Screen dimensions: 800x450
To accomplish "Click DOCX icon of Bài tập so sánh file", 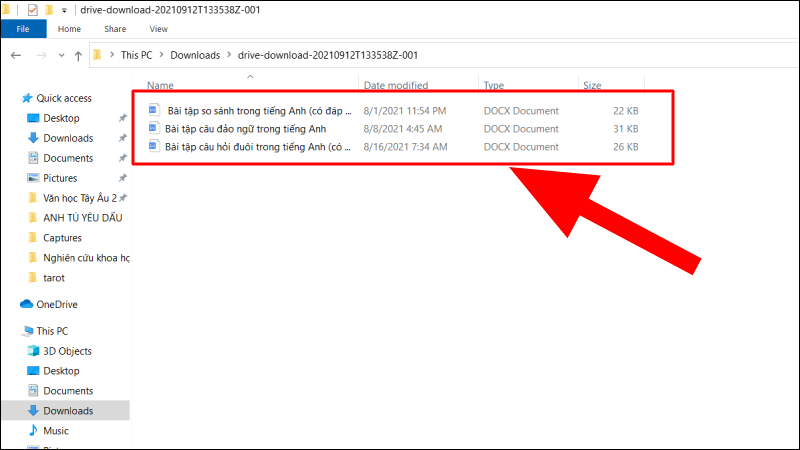I will coord(154,109).
